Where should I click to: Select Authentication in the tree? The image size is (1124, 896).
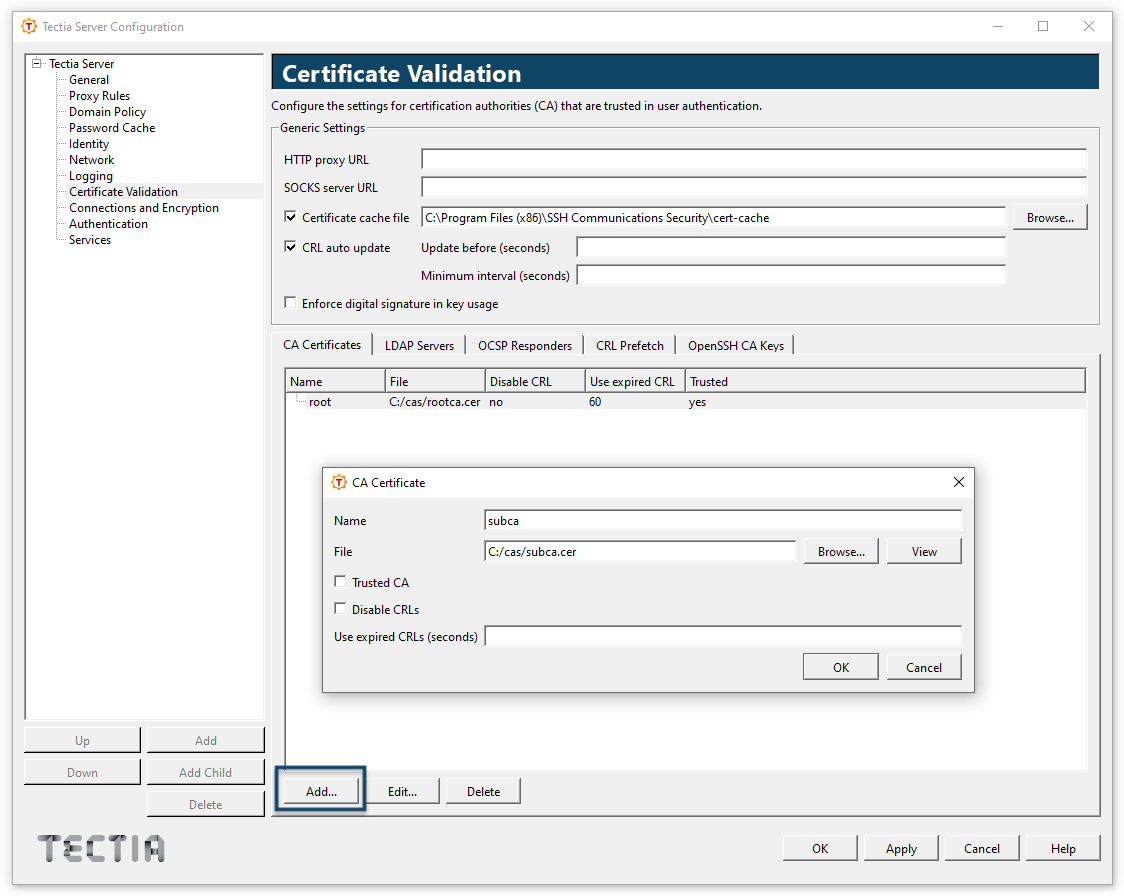(x=108, y=224)
